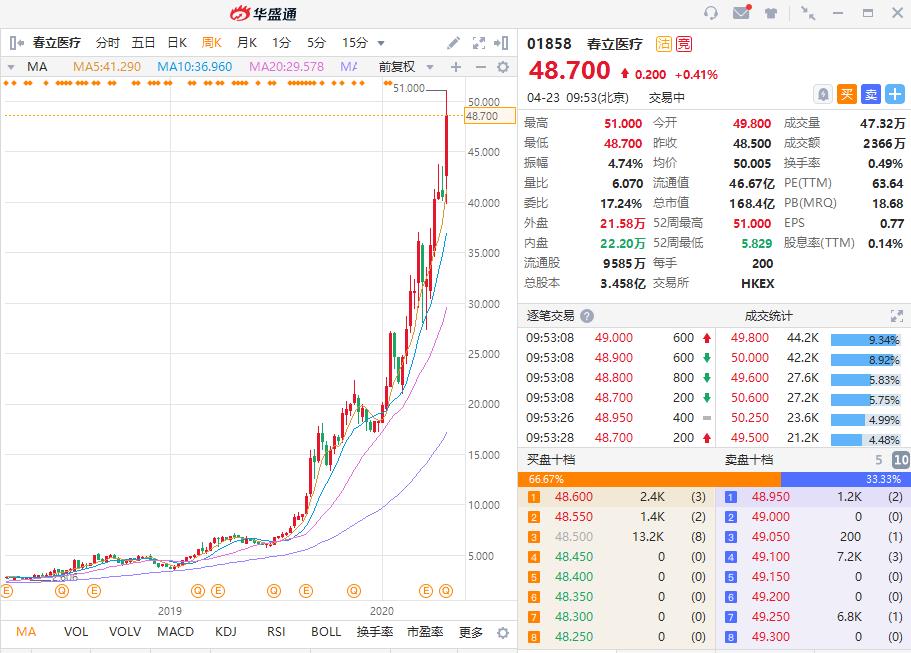Click ask level 4 price 49.100

click(x=770, y=557)
